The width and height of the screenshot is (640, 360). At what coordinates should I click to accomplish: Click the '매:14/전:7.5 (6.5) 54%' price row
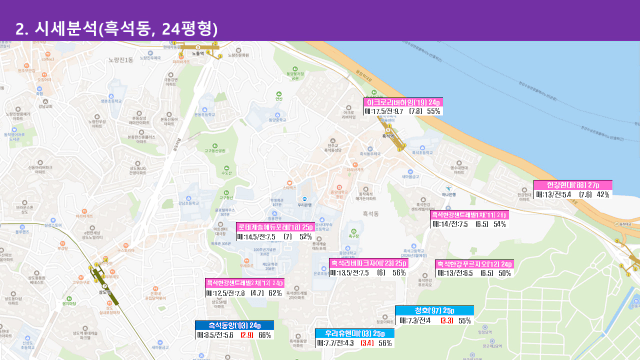pos(469,224)
